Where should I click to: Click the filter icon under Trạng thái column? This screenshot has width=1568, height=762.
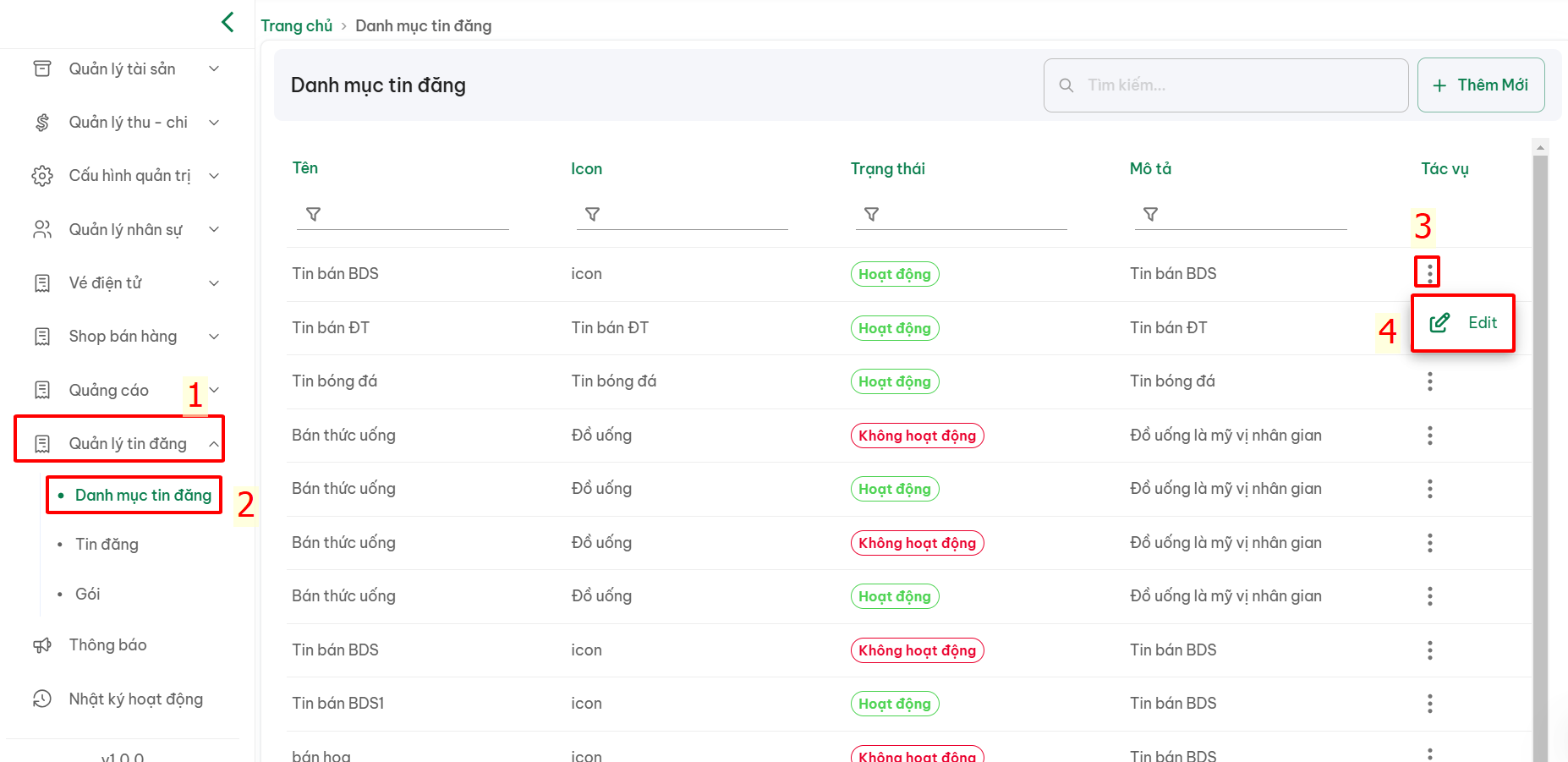[x=871, y=214]
